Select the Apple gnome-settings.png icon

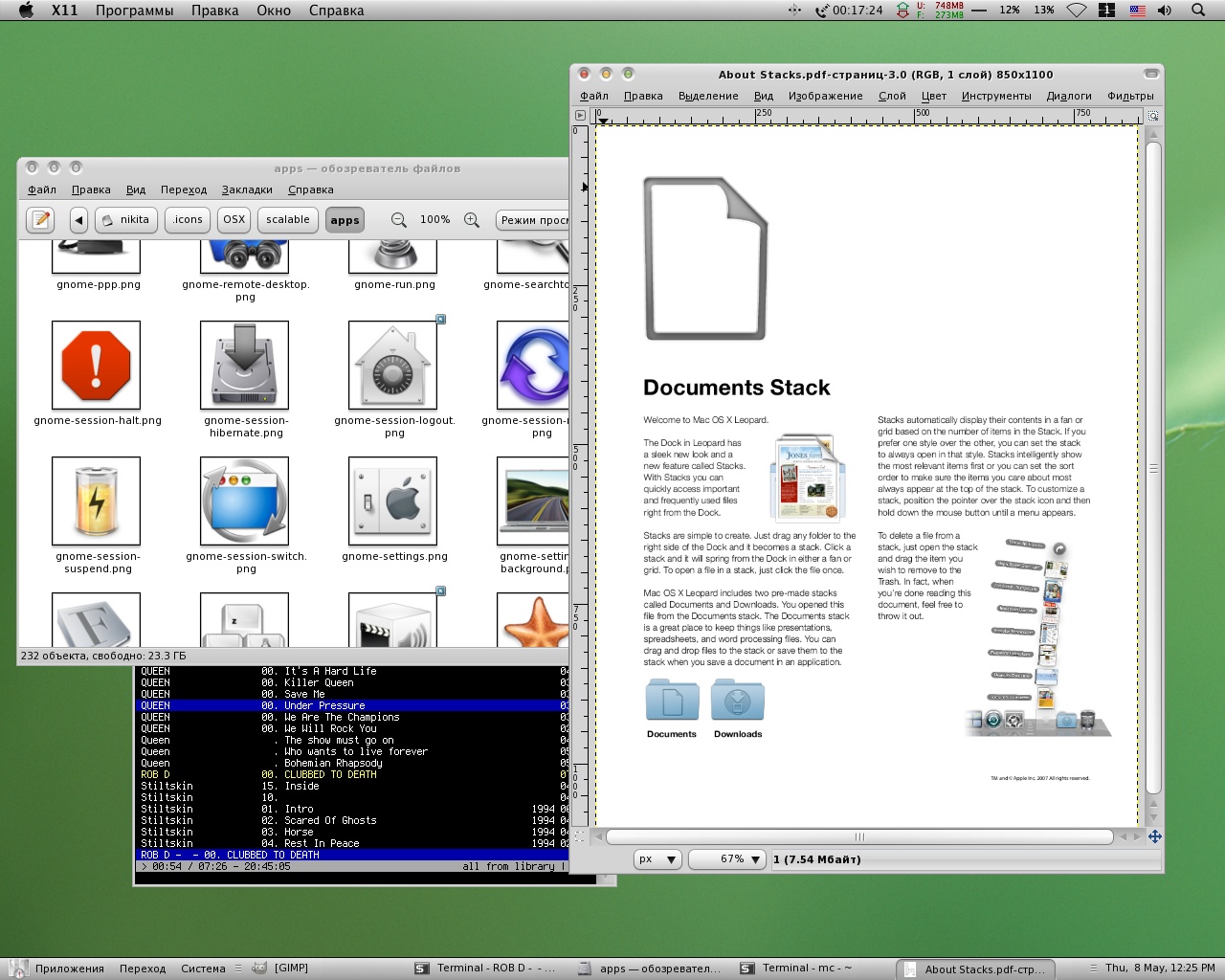(392, 501)
